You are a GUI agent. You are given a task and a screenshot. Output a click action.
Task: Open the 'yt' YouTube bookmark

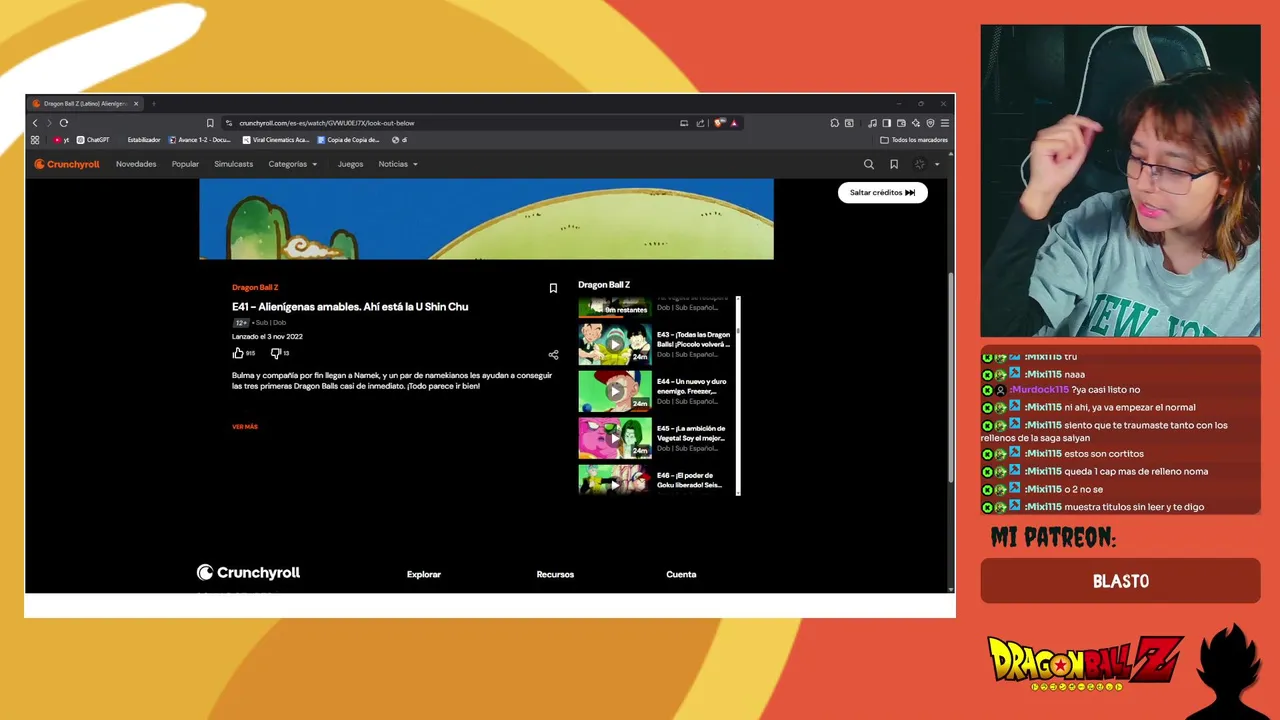coord(61,140)
